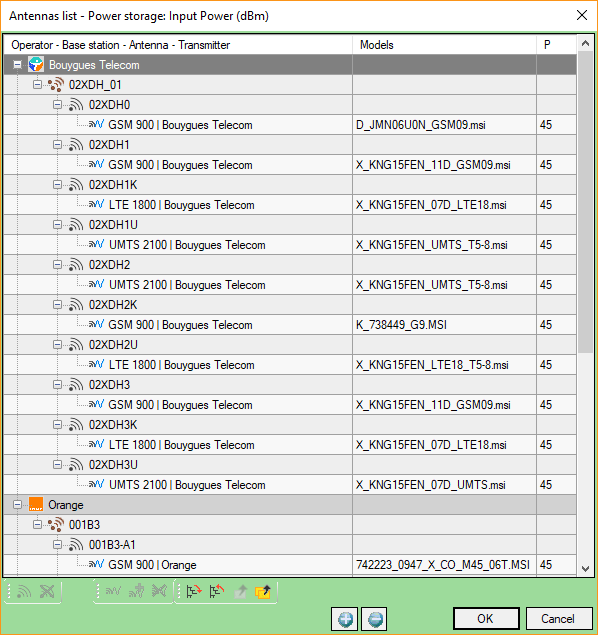Click the 001B3 base station icon

click(56, 525)
